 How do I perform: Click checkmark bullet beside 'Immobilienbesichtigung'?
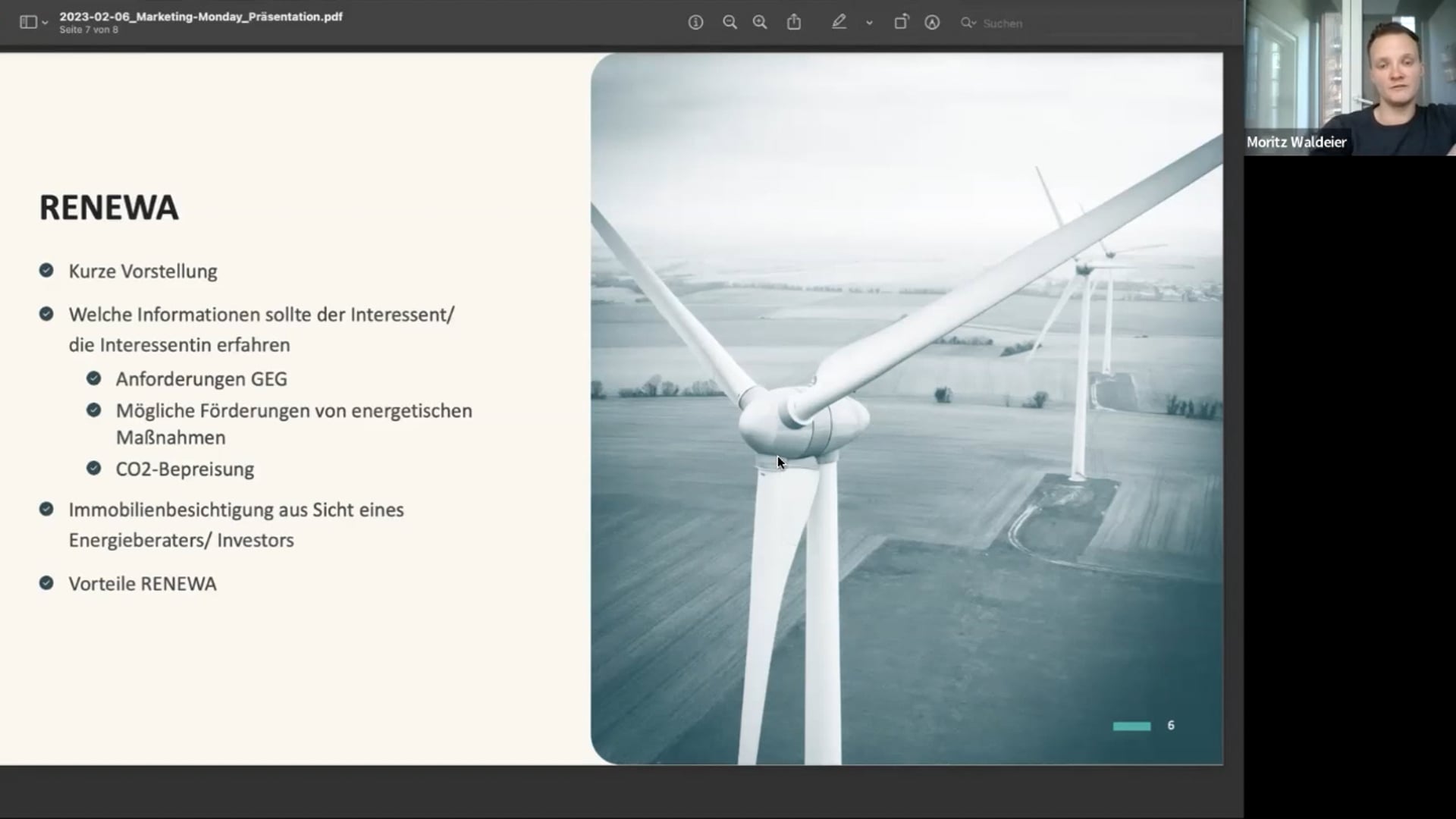[46, 509]
